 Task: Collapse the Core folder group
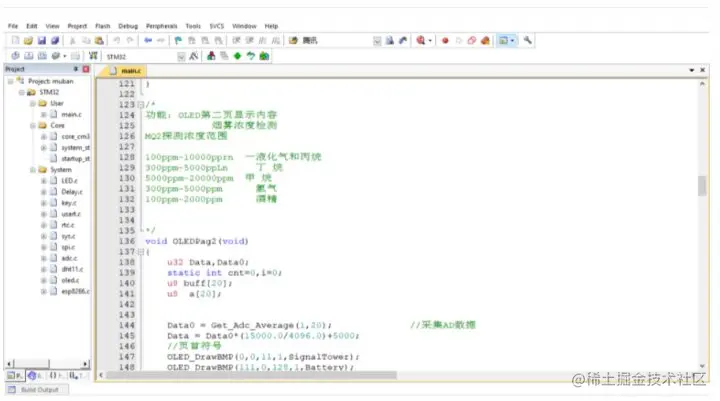pyautogui.click(x=33, y=125)
